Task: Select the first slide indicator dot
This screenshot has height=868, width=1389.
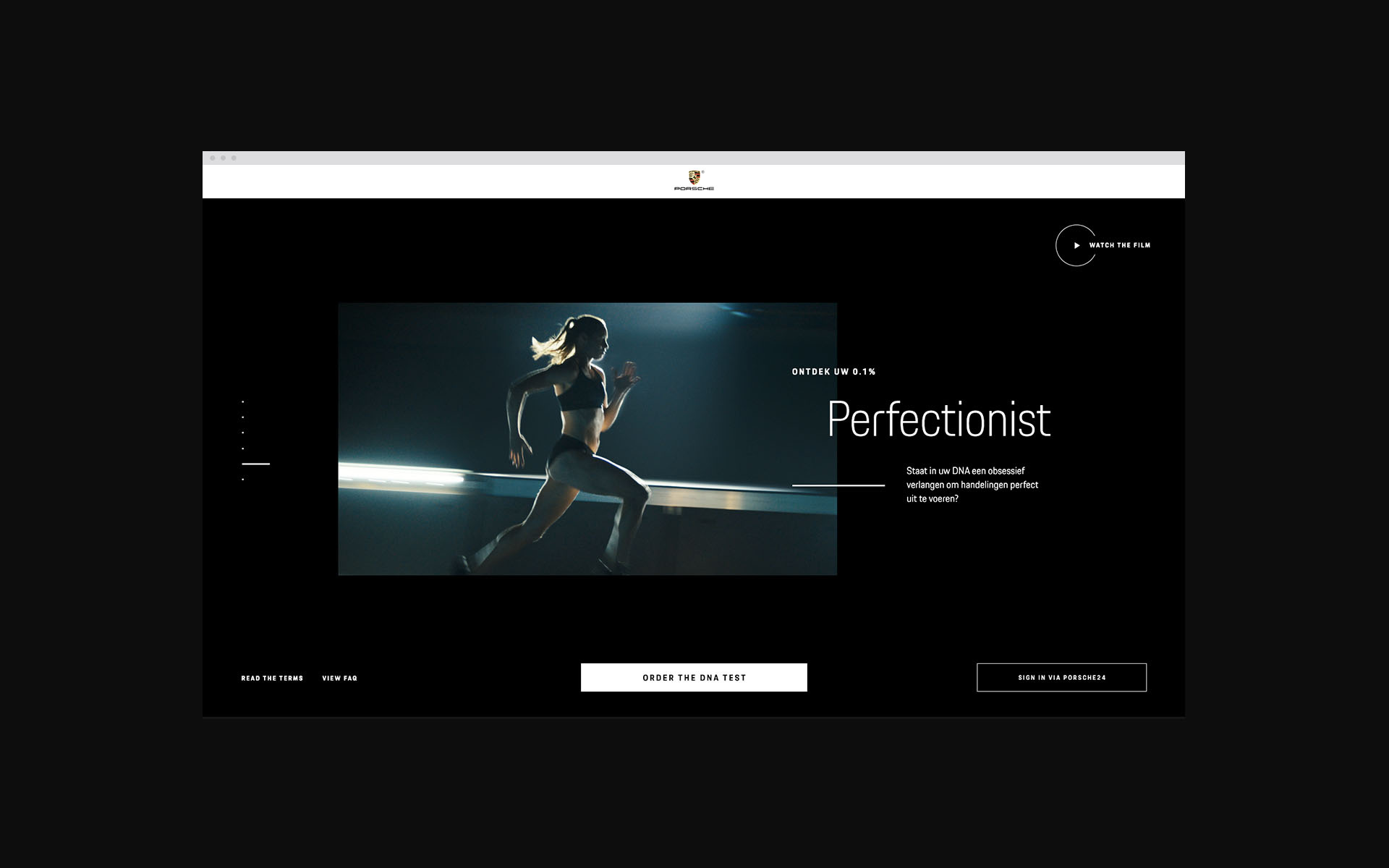Action: pos(243,401)
